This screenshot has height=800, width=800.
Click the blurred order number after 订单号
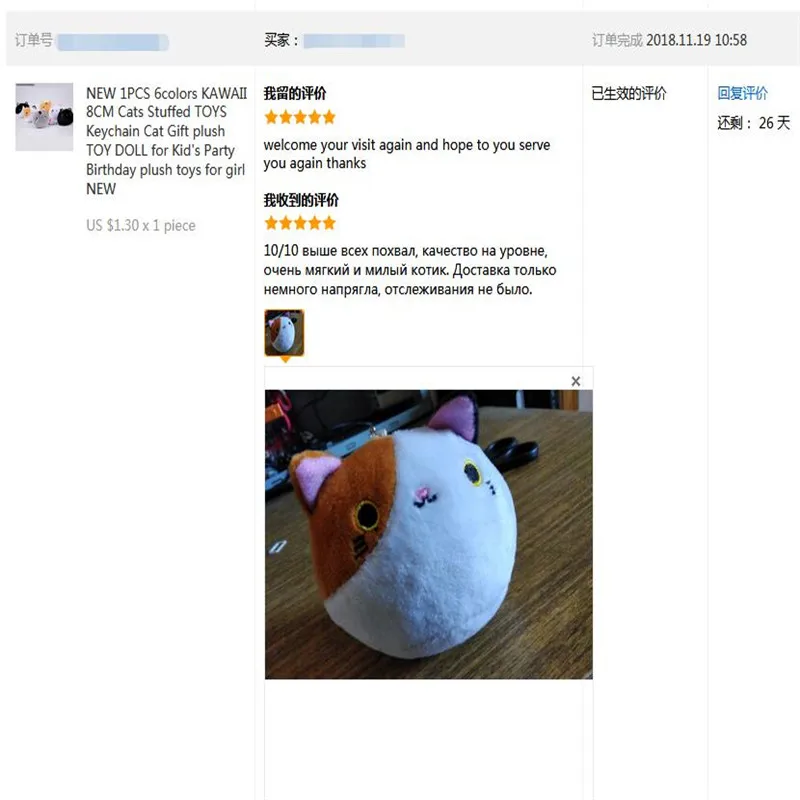tap(113, 42)
